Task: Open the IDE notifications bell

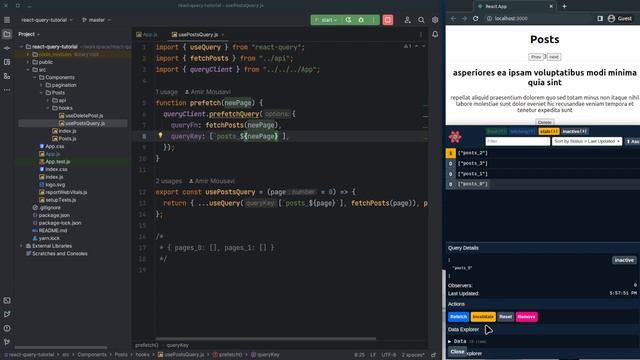Action: coord(435,34)
